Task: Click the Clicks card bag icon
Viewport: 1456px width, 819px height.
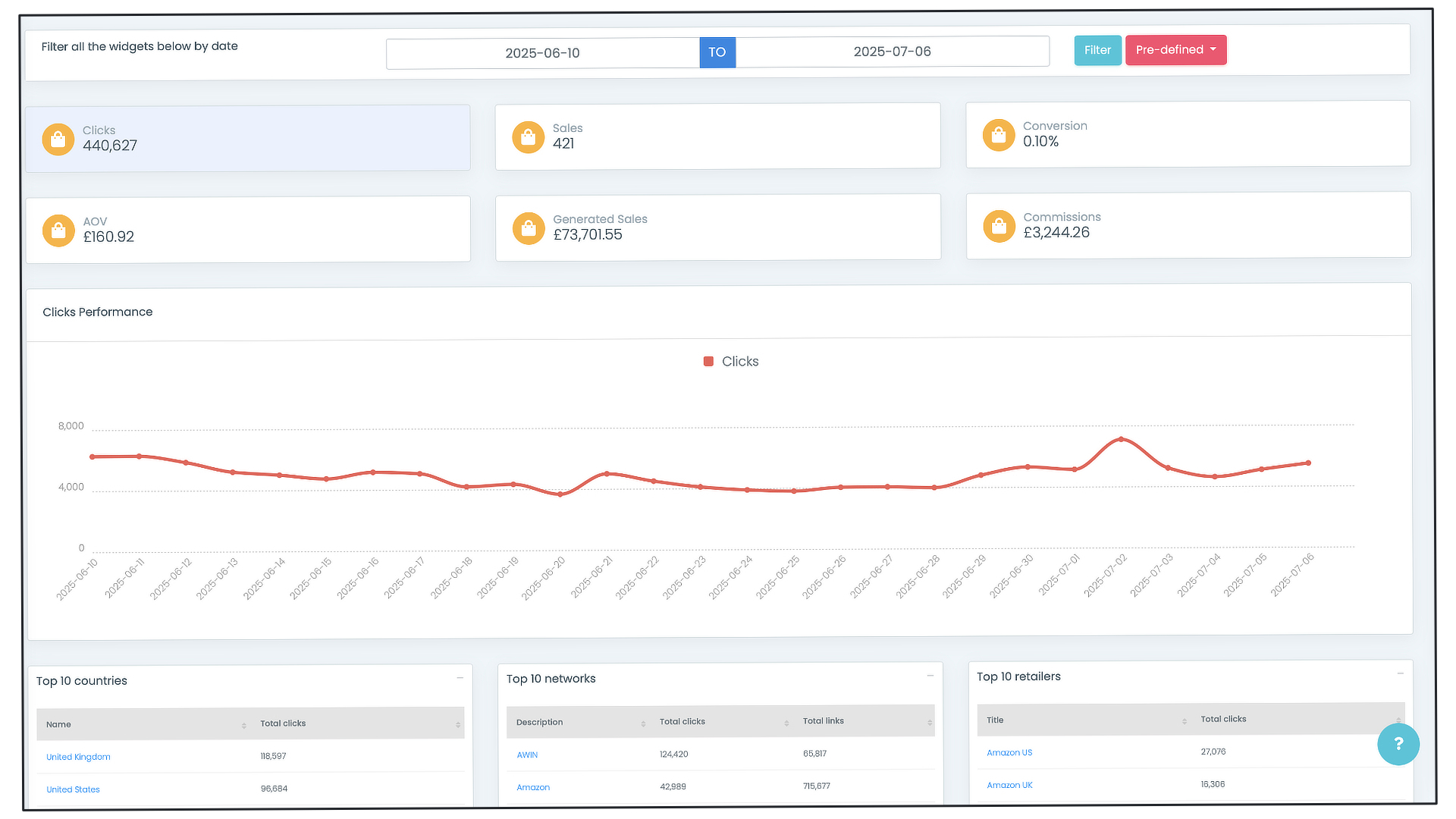Action: [58, 140]
